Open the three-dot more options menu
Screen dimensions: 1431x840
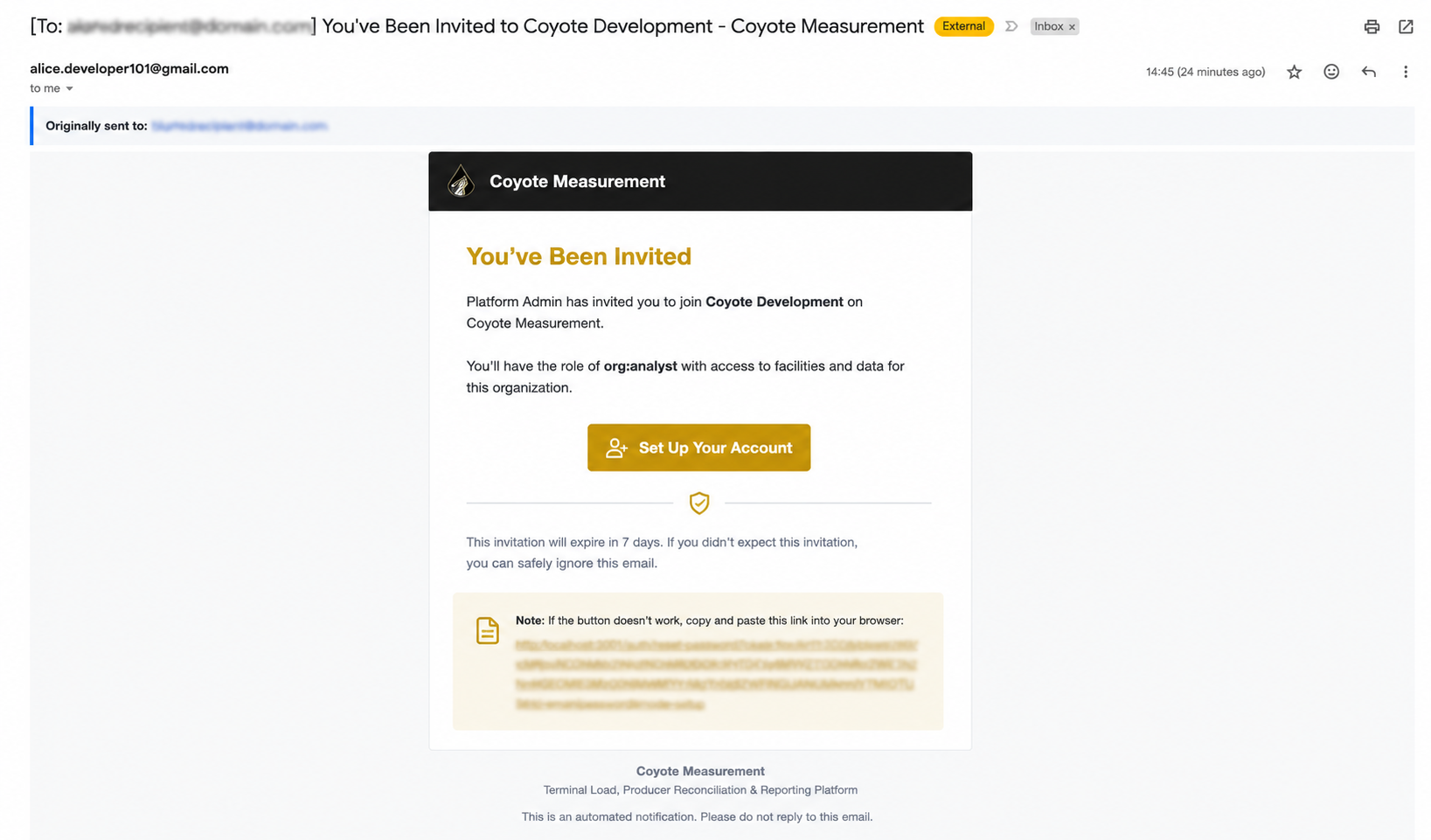tap(1406, 72)
